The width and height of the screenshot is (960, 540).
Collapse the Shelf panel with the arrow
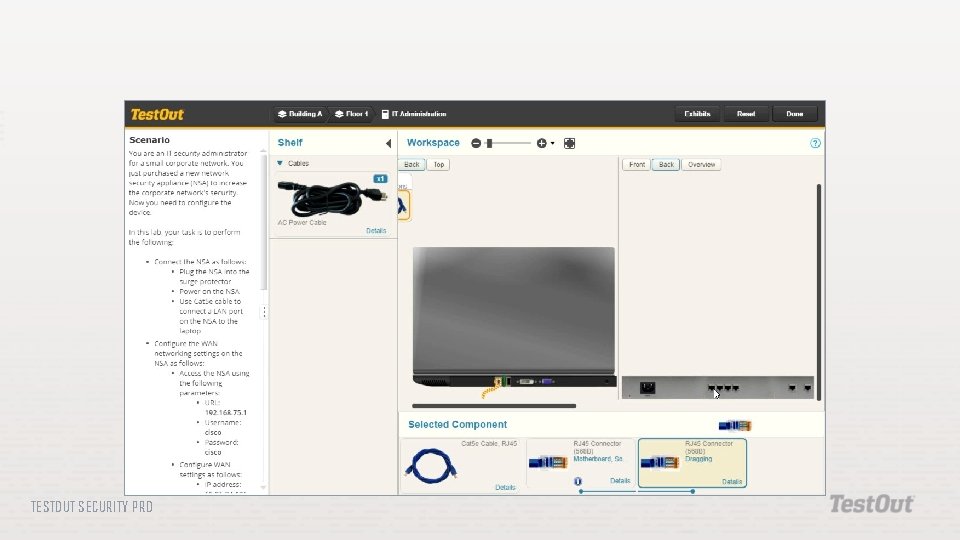(388, 143)
